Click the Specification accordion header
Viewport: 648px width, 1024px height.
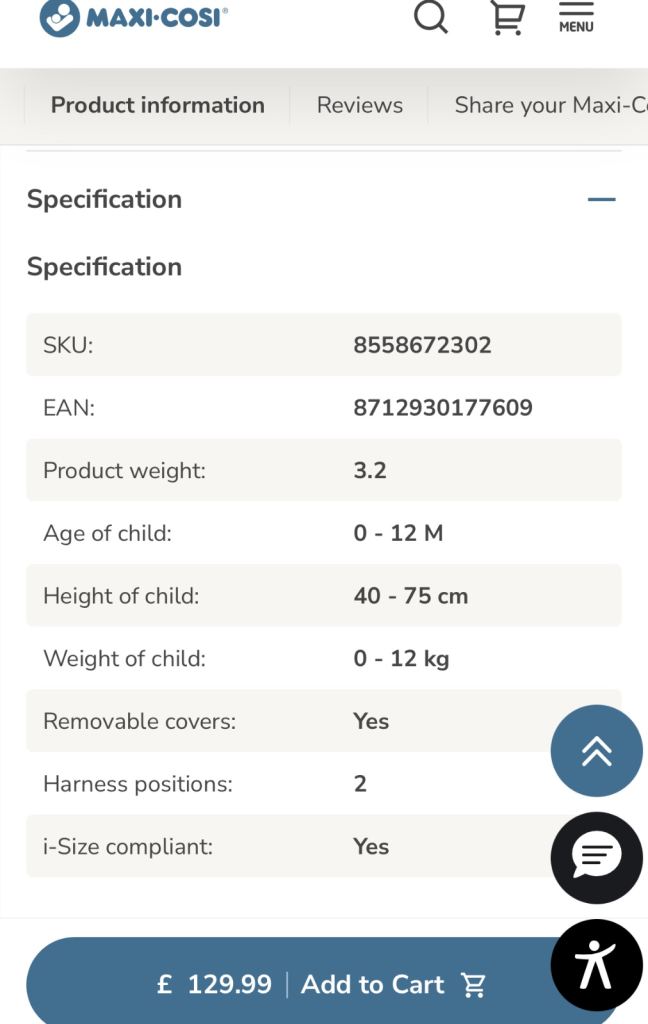click(x=105, y=199)
